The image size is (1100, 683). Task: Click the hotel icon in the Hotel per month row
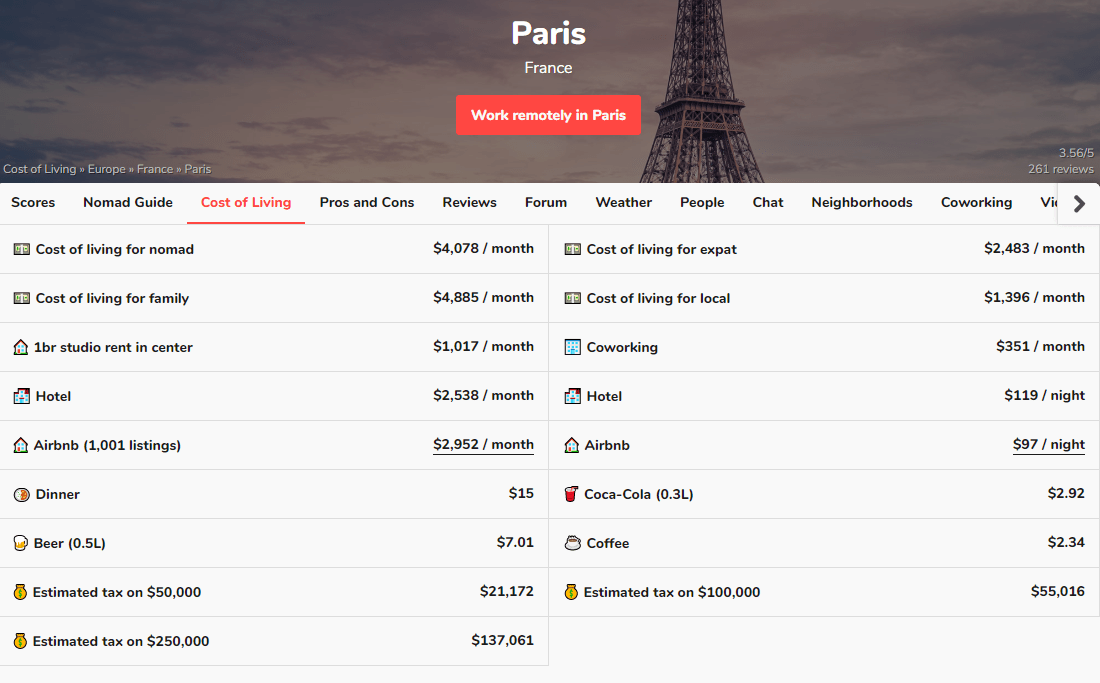click(22, 396)
